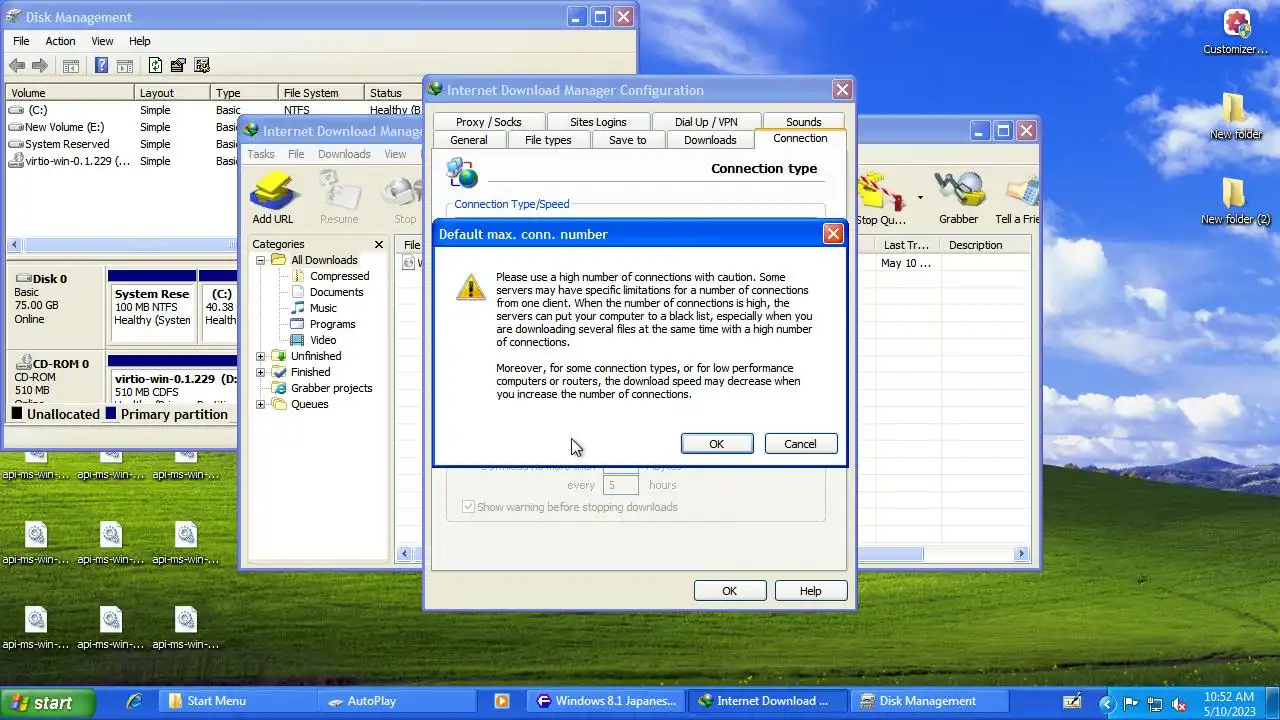The height and width of the screenshot is (720, 1280).
Task: Click Refresh icon in Disk Management toolbar
Action: click(155, 66)
